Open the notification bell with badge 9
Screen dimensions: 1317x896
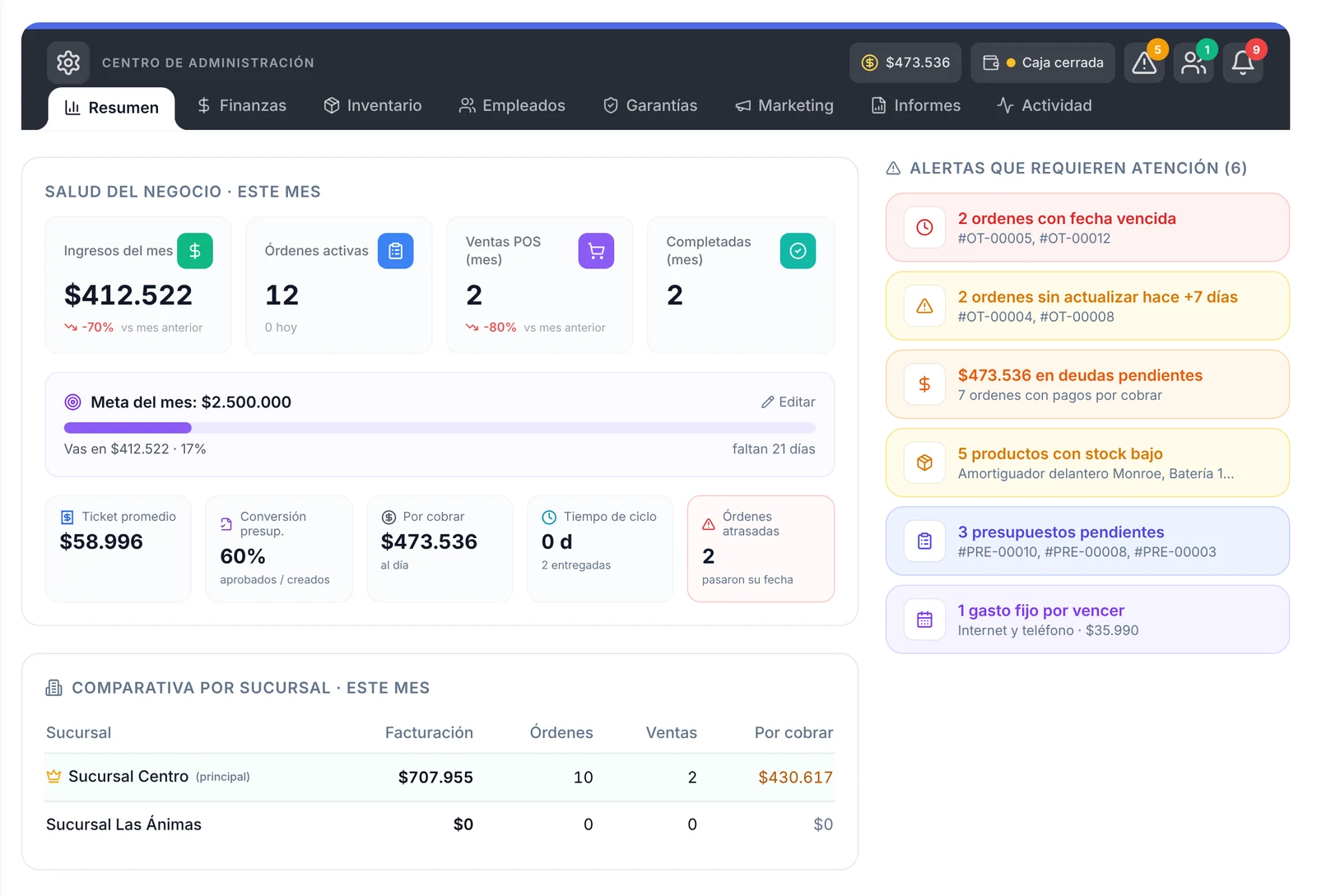point(1243,63)
